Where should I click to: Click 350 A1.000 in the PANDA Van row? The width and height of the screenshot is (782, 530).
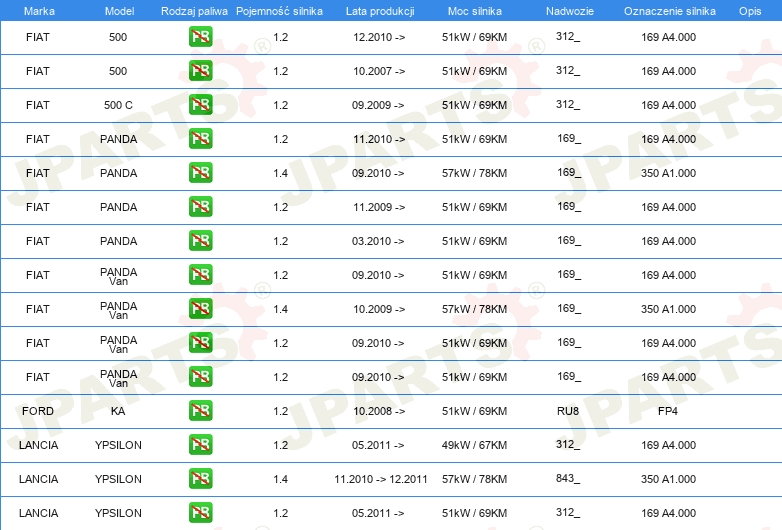(x=668, y=309)
